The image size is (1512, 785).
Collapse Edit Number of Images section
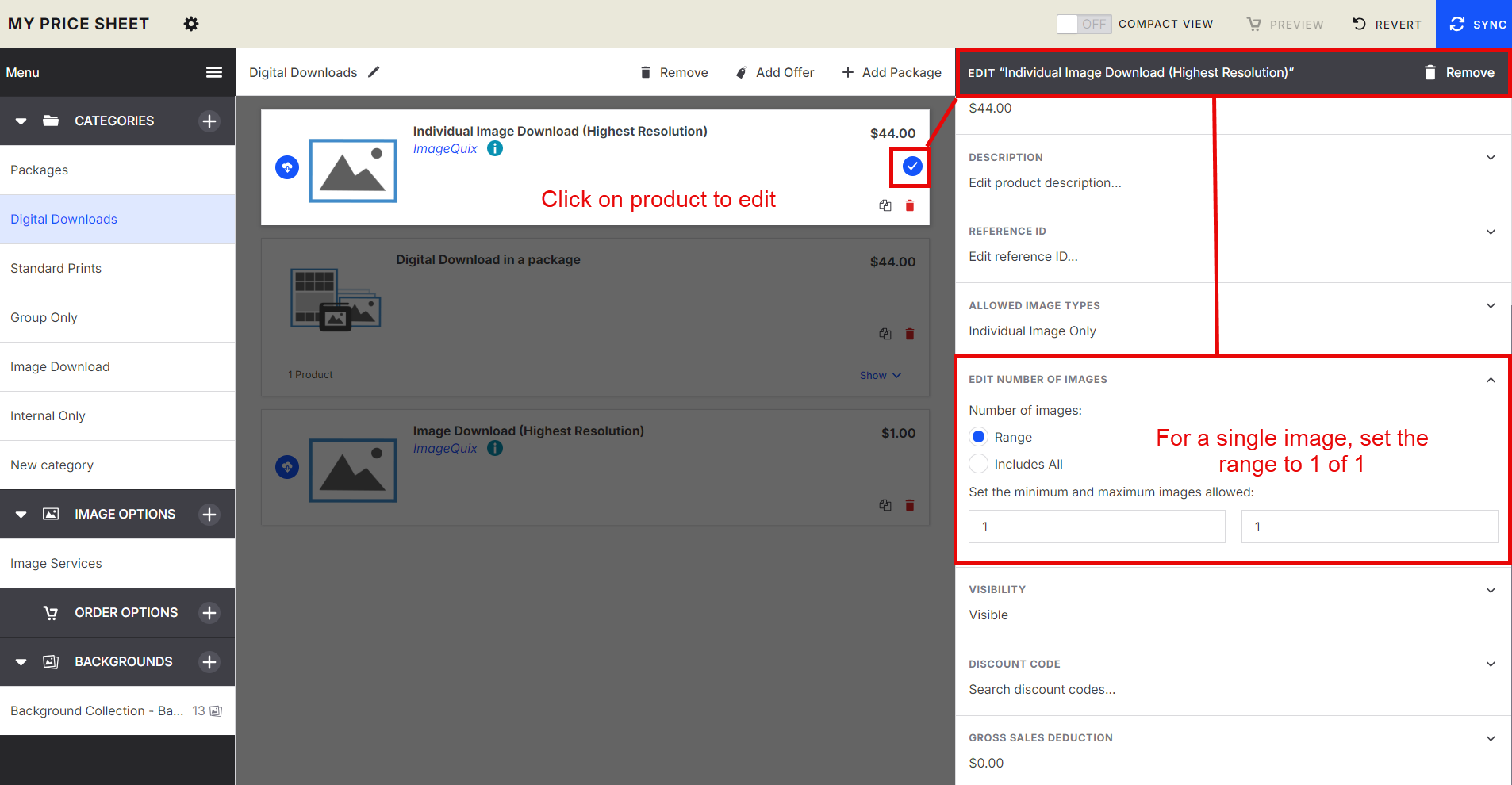pyautogui.click(x=1491, y=380)
